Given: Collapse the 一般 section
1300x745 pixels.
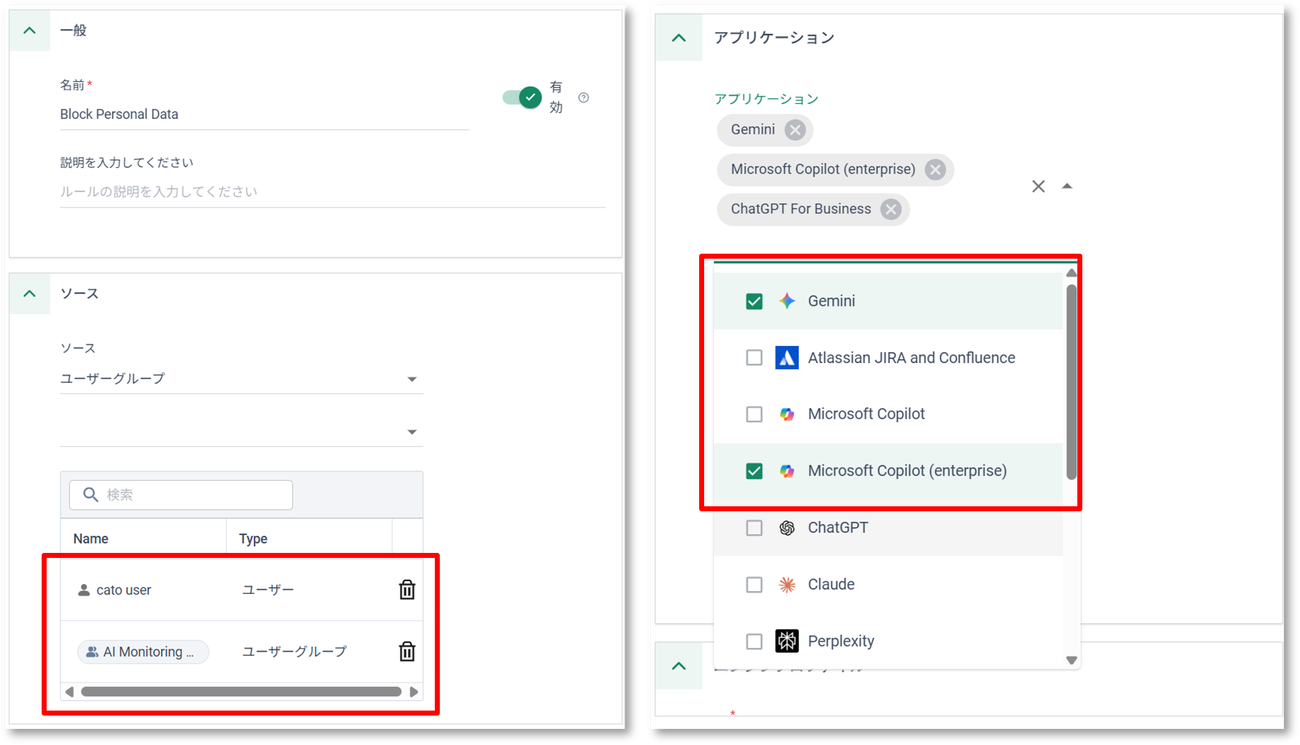Looking at the screenshot, I should click(30, 31).
